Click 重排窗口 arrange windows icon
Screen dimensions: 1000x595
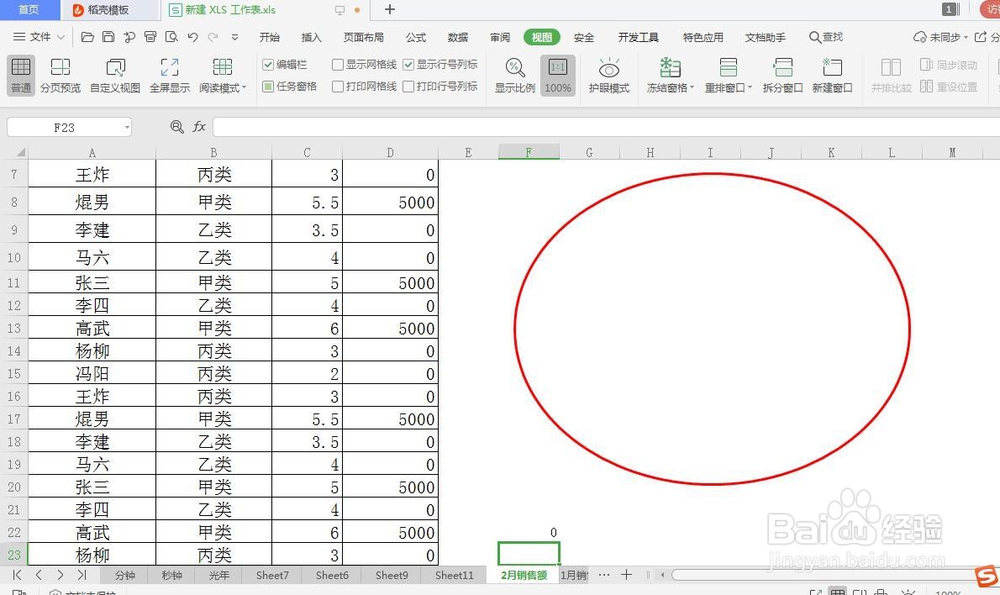[x=728, y=67]
